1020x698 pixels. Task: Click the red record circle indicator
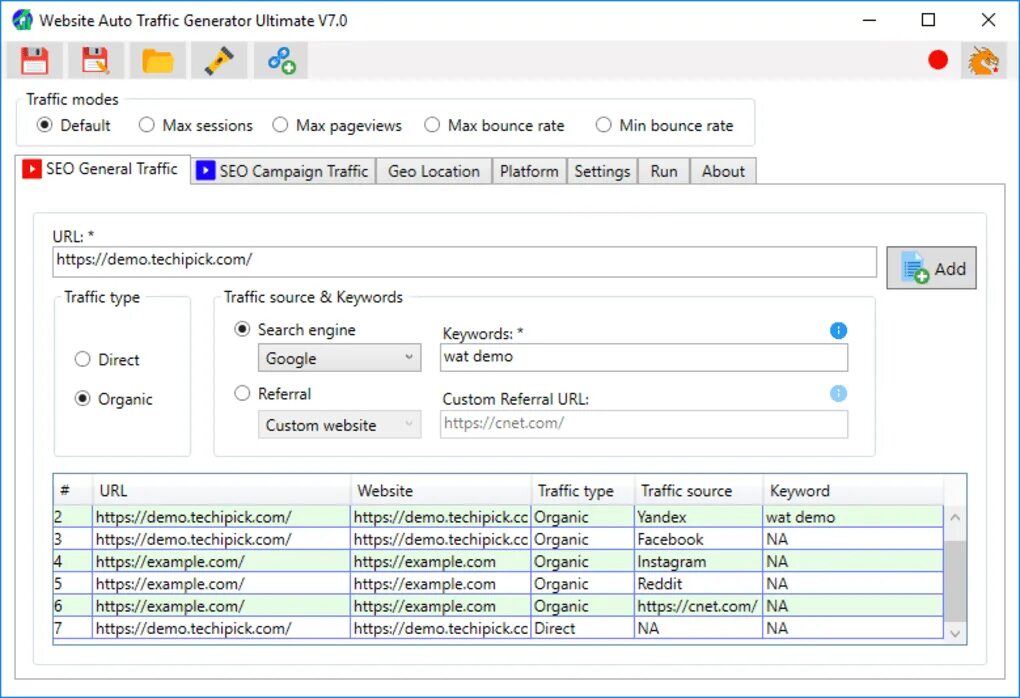point(937,60)
